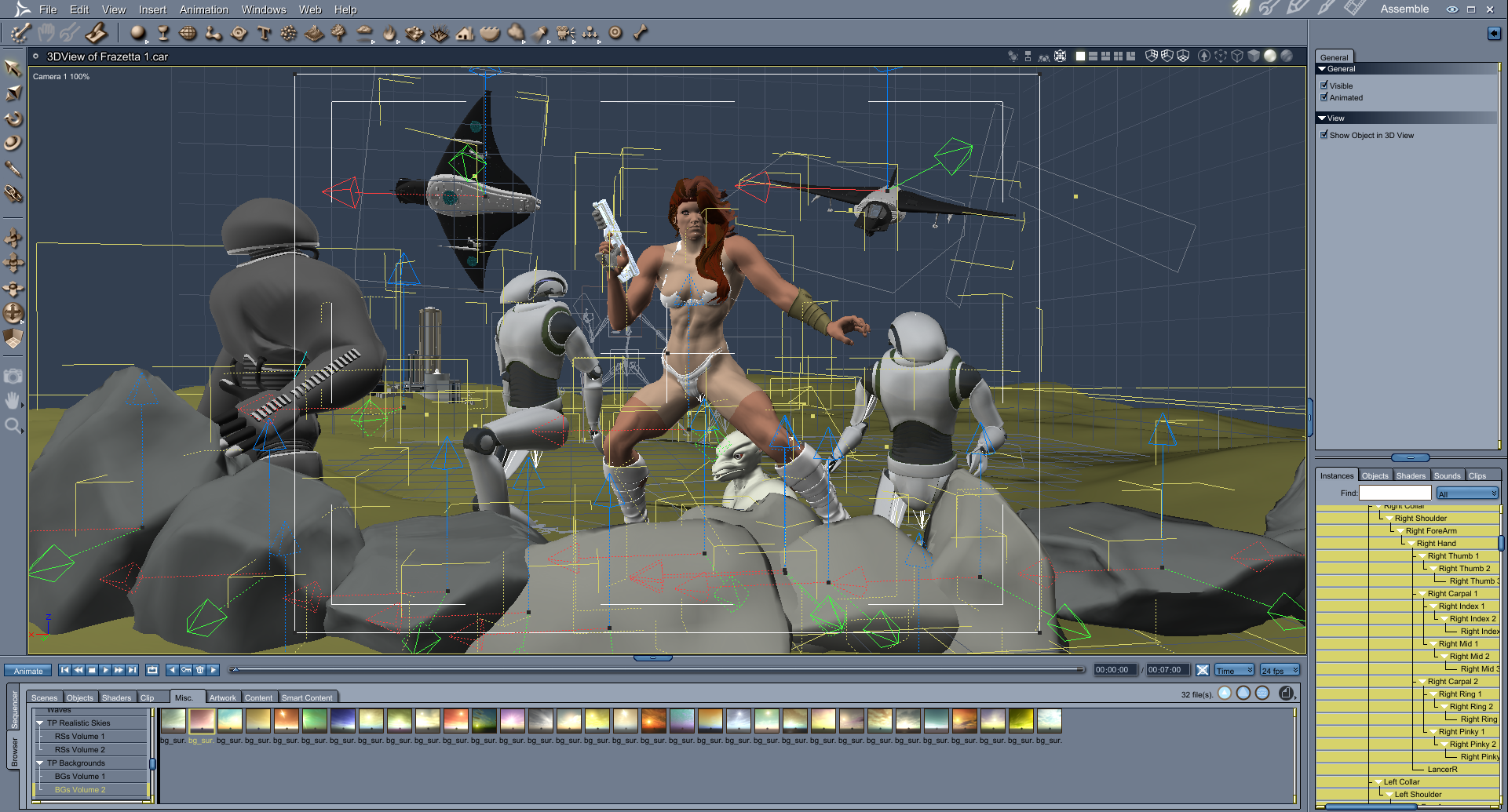Viewport: 1508px width, 812px height.
Task: Disable Show Object in 3D View
Action: click(1324, 135)
